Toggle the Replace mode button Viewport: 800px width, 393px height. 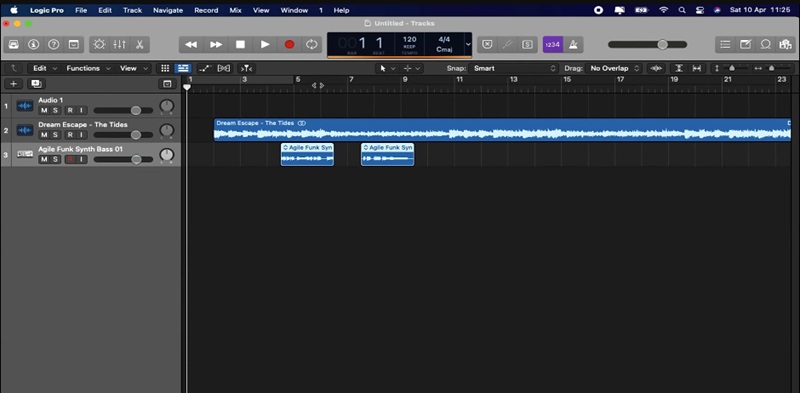coord(487,45)
